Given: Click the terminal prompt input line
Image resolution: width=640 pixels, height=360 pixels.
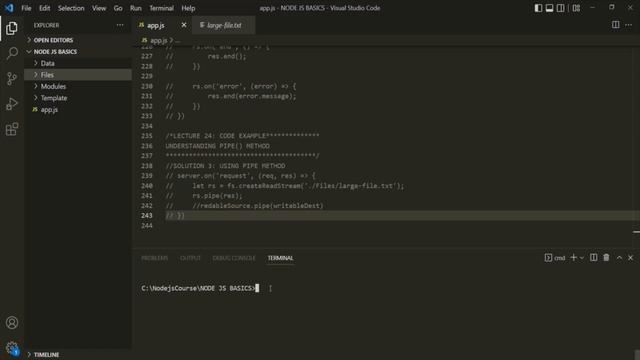Looking at the screenshot, I should (x=200, y=288).
